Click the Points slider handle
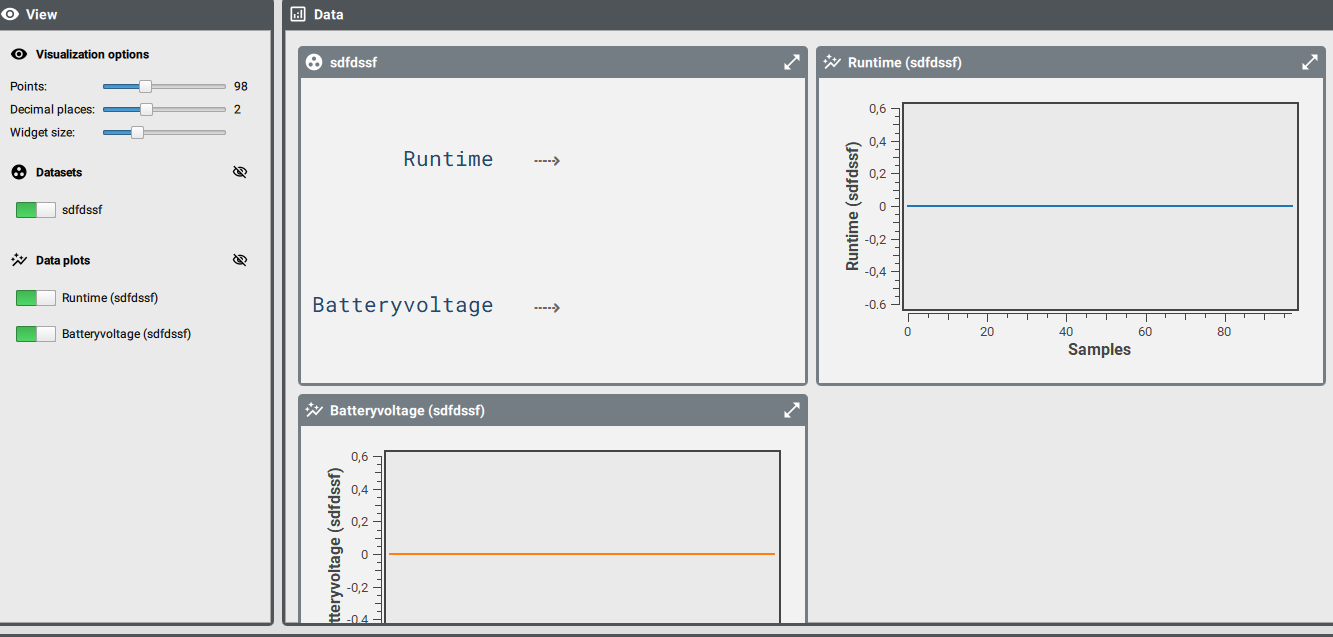1333x637 pixels. coord(145,86)
